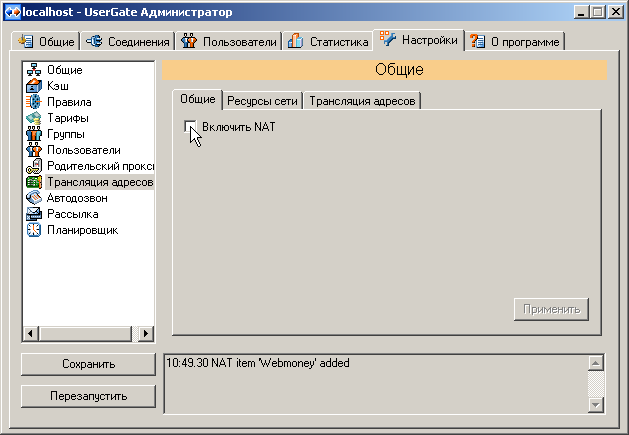
Task: Enable the Включить NAT checkbox
Action: 190,126
